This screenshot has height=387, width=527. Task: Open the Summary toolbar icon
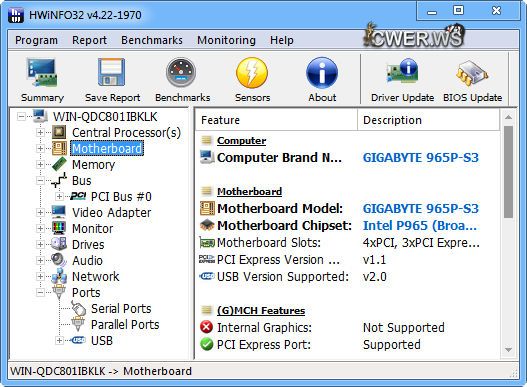coord(42,72)
